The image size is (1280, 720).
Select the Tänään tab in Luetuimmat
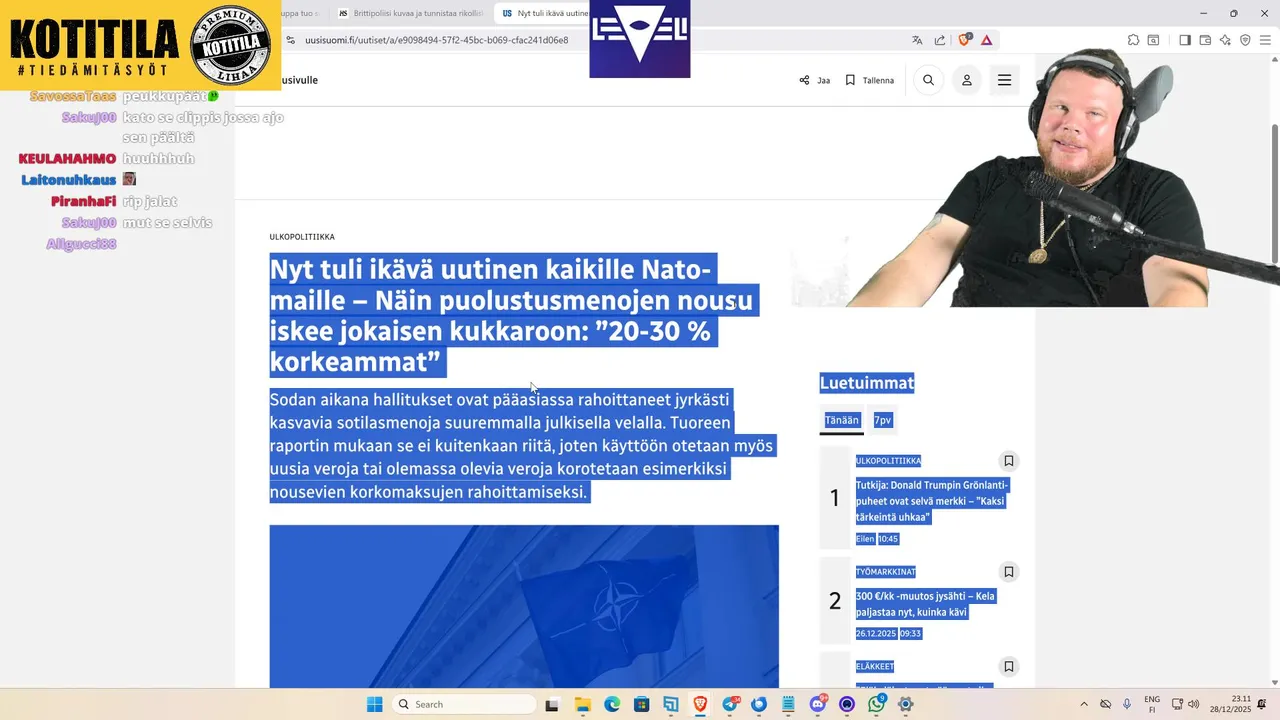841,421
